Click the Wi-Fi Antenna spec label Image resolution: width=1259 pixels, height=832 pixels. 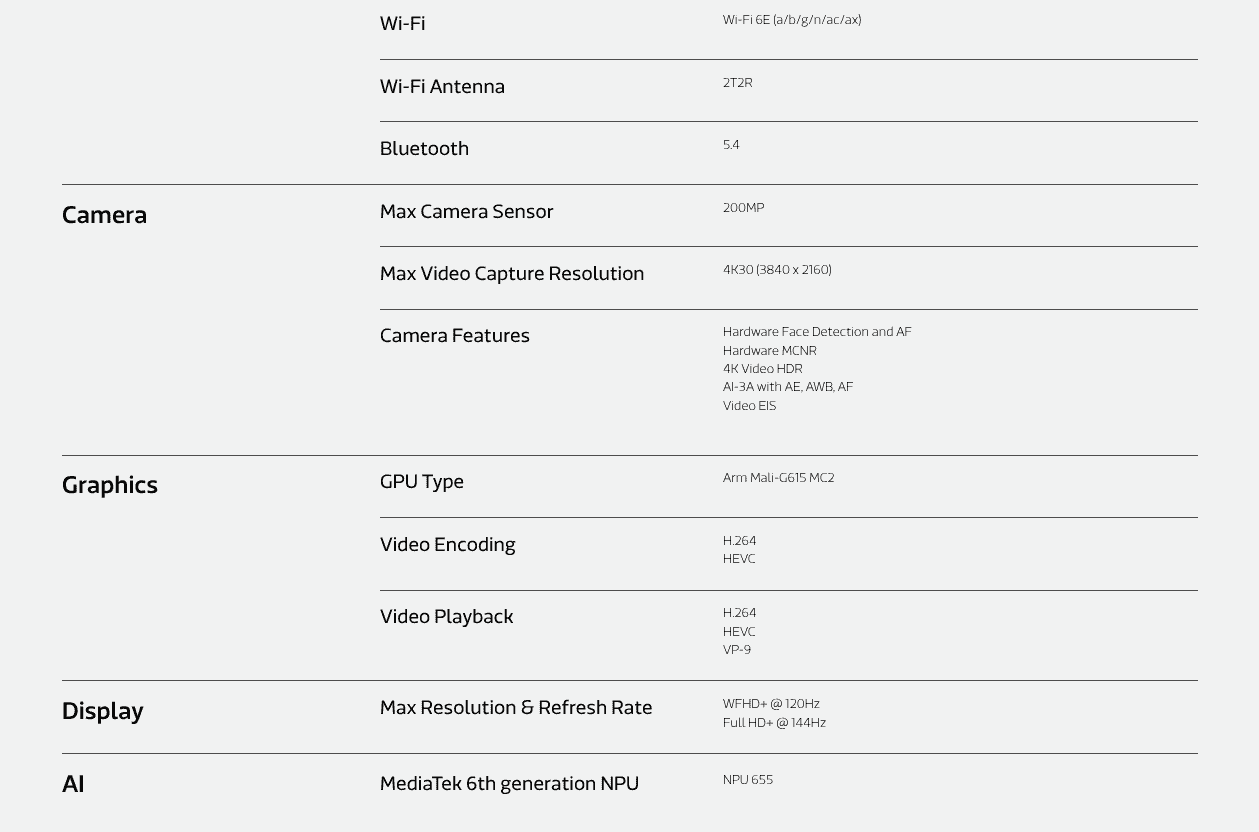click(442, 86)
